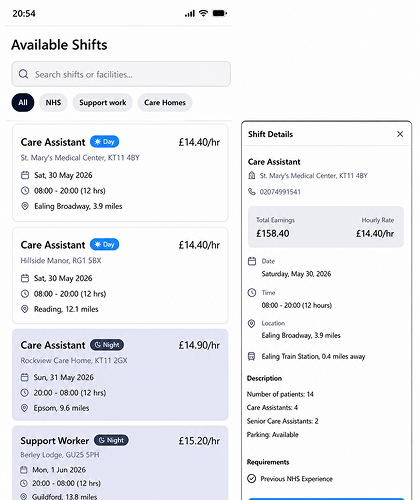Filter shifts by NHS

click(53, 102)
